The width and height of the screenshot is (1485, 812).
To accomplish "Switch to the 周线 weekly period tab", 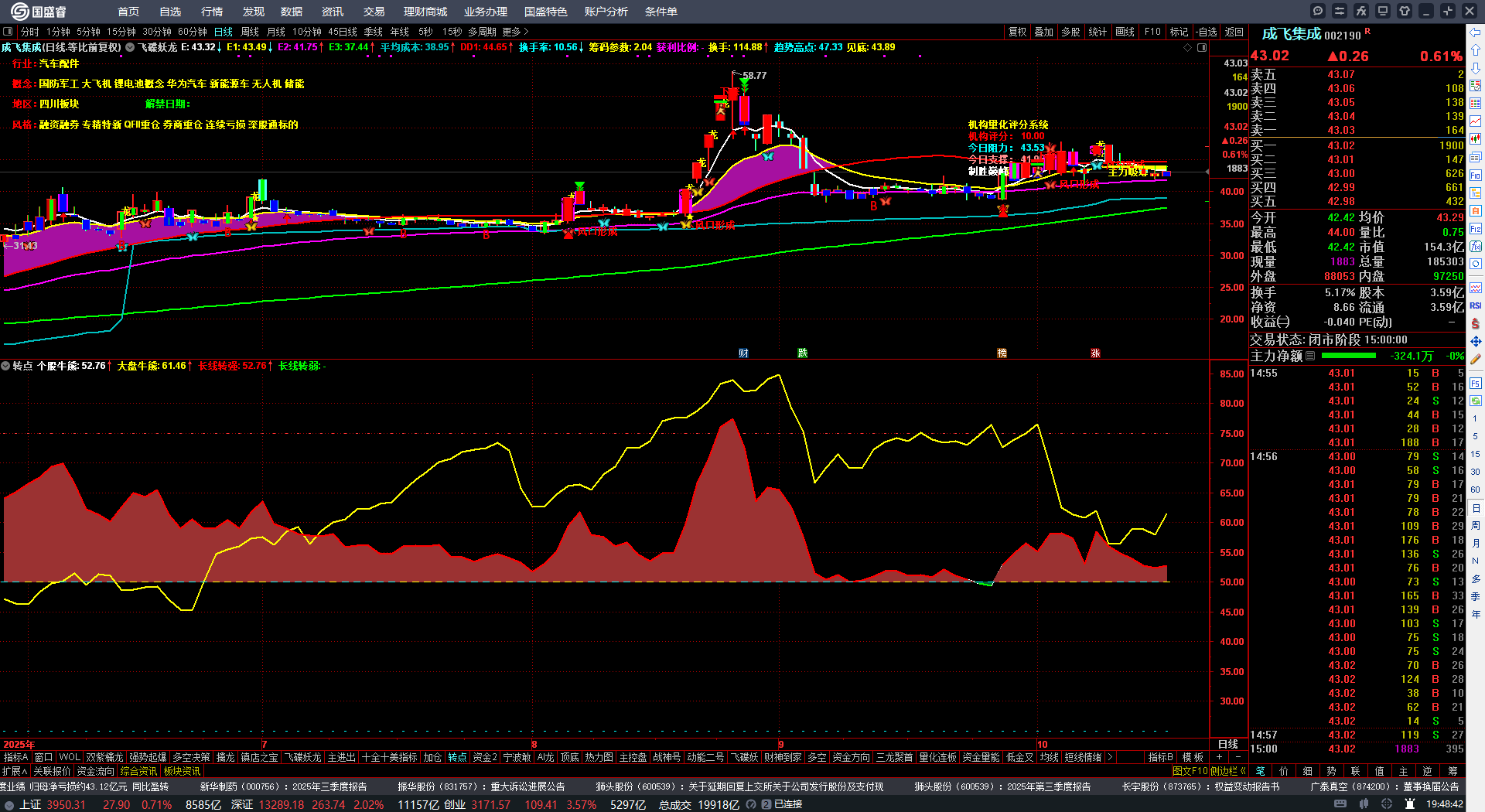I will point(250,32).
